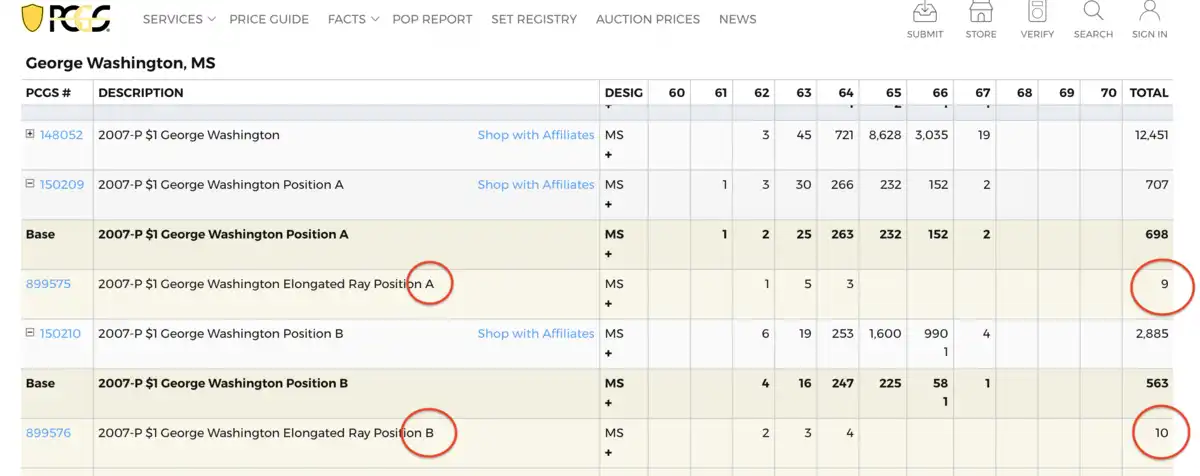Click bold Base Position A description
Viewport: 1200px width, 476px height.
(223, 235)
